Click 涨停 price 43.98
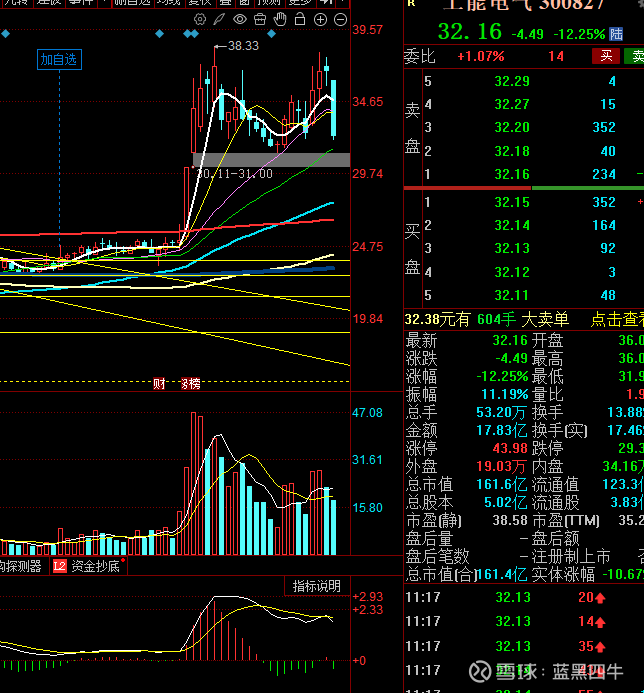Screen dimensions: 644x693 click(510, 449)
